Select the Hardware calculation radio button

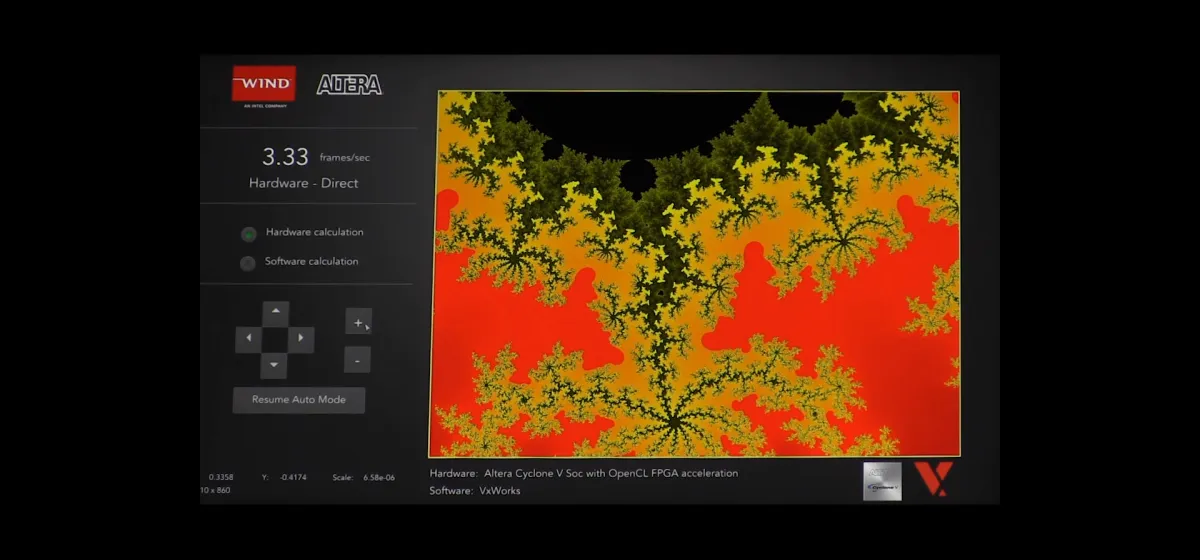click(x=248, y=234)
